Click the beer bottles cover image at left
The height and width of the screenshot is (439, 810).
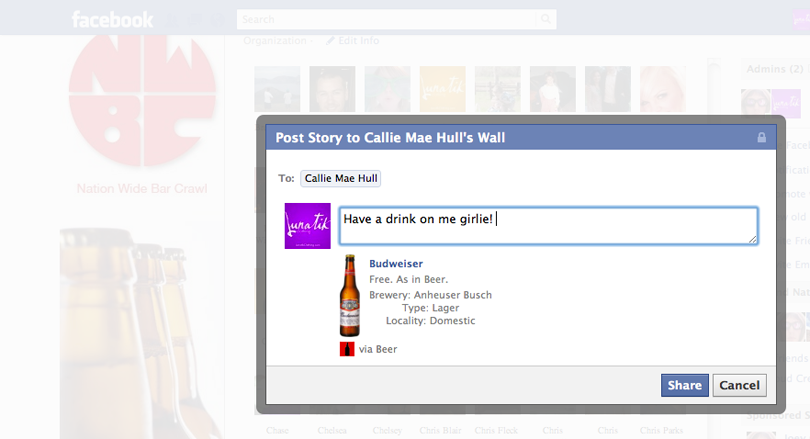tap(141, 333)
